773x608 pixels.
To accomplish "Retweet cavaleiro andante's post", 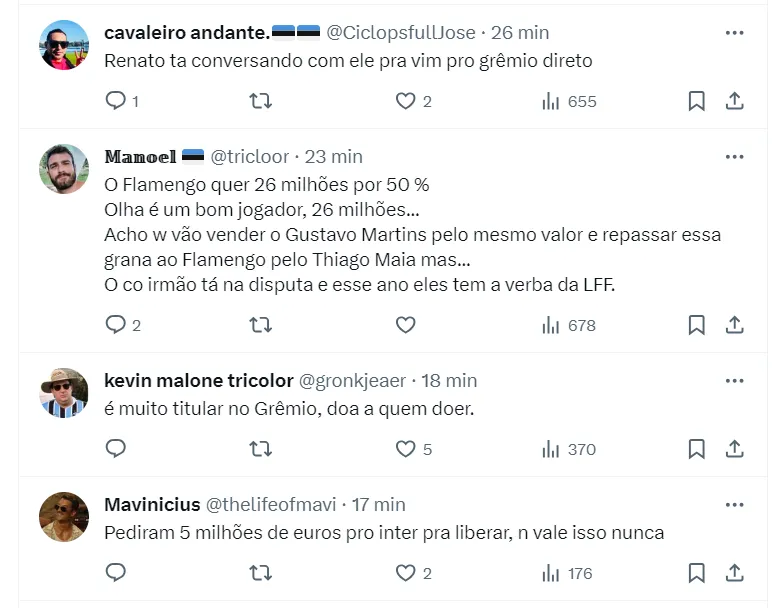I will tap(260, 101).
